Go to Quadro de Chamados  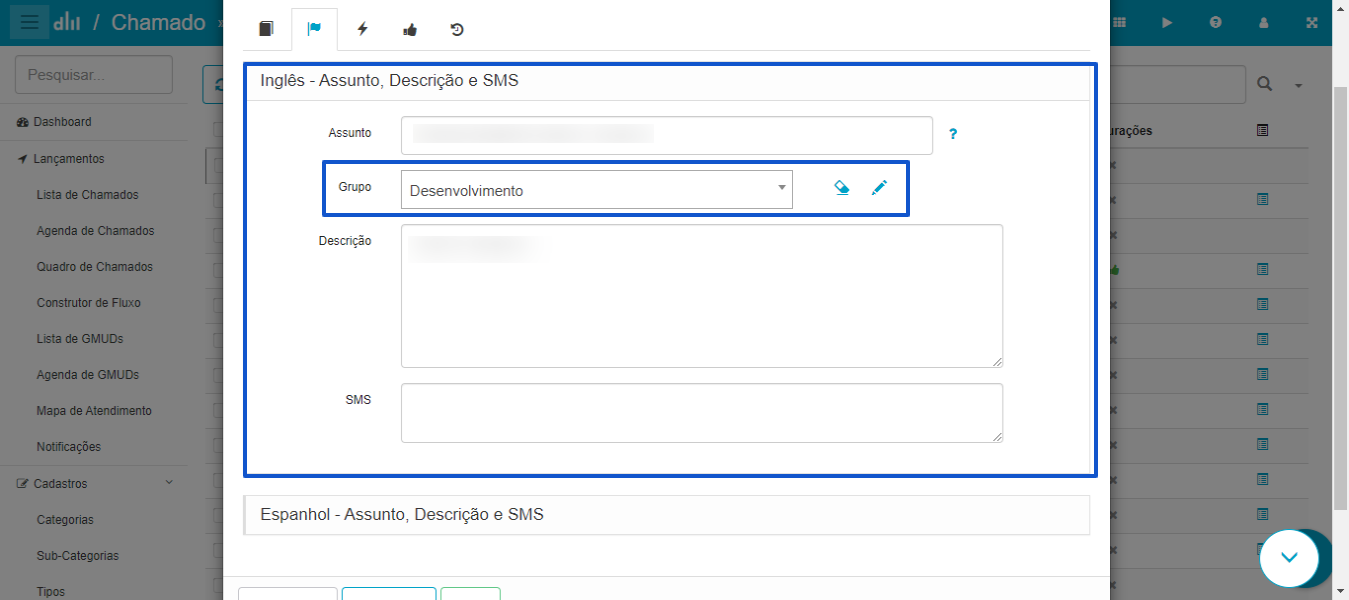(x=95, y=267)
